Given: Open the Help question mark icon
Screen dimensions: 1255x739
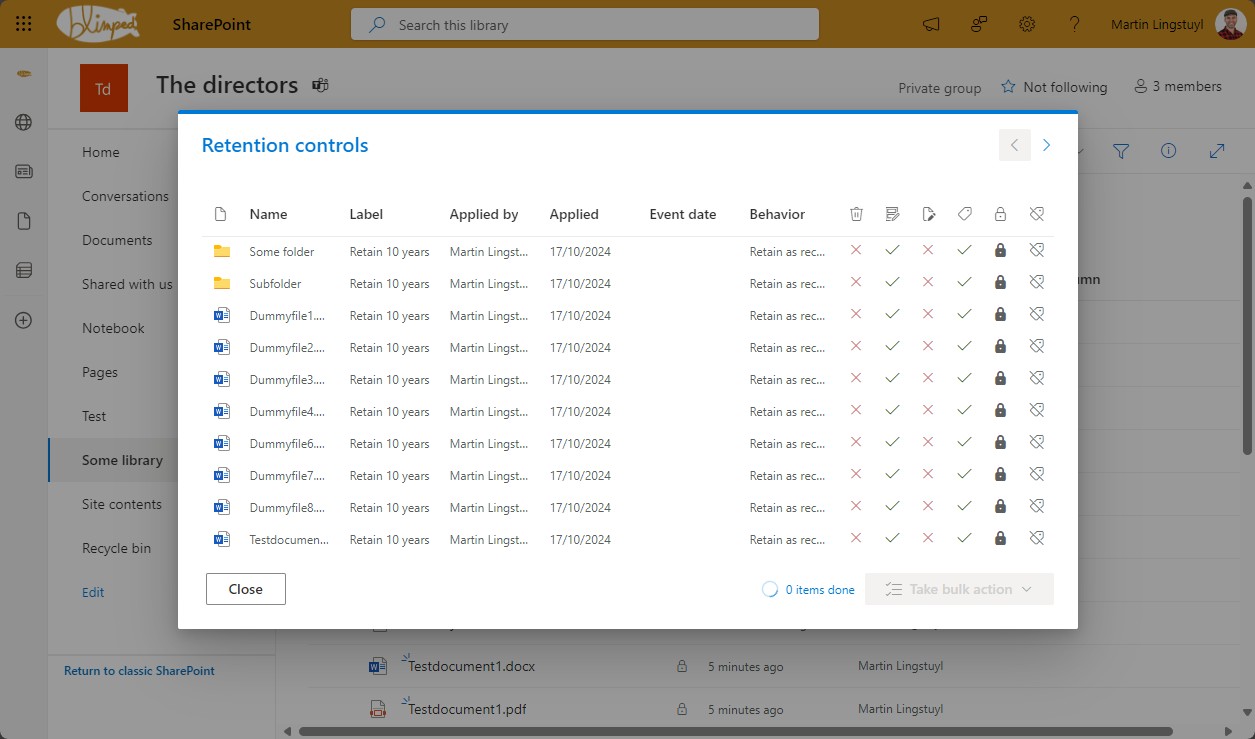Looking at the screenshot, I should [1075, 25].
